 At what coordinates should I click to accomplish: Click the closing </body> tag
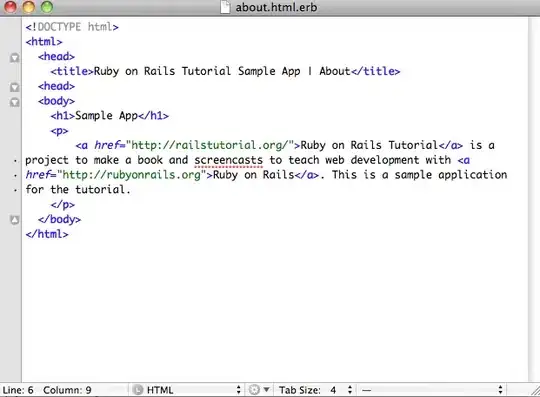click(59, 219)
